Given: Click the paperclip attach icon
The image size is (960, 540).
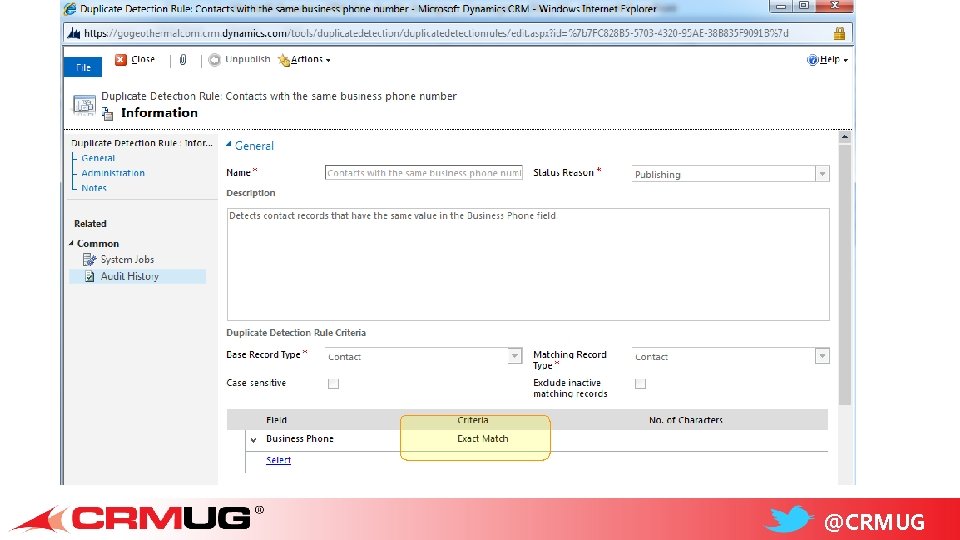Looking at the screenshot, I should (182, 59).
